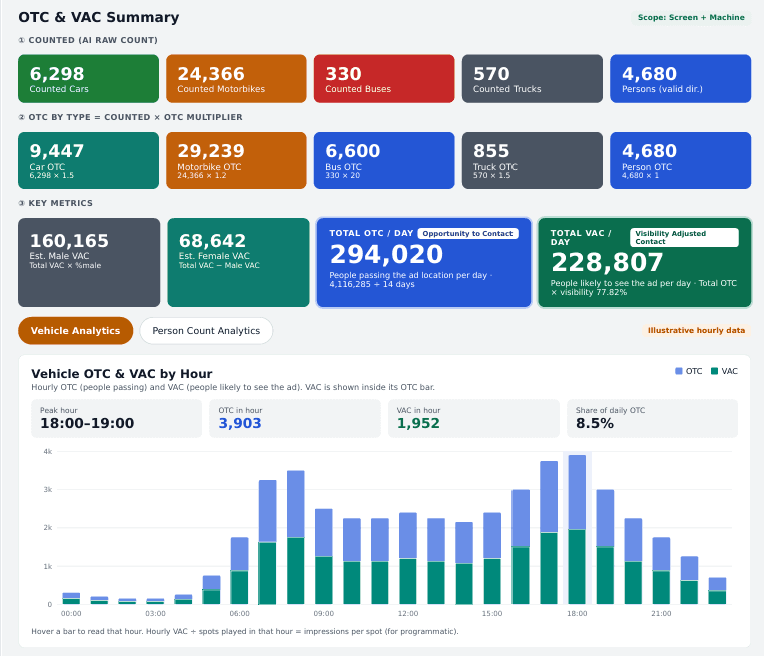Click the Opportunity to Contact tag

(x=468, y=233)
